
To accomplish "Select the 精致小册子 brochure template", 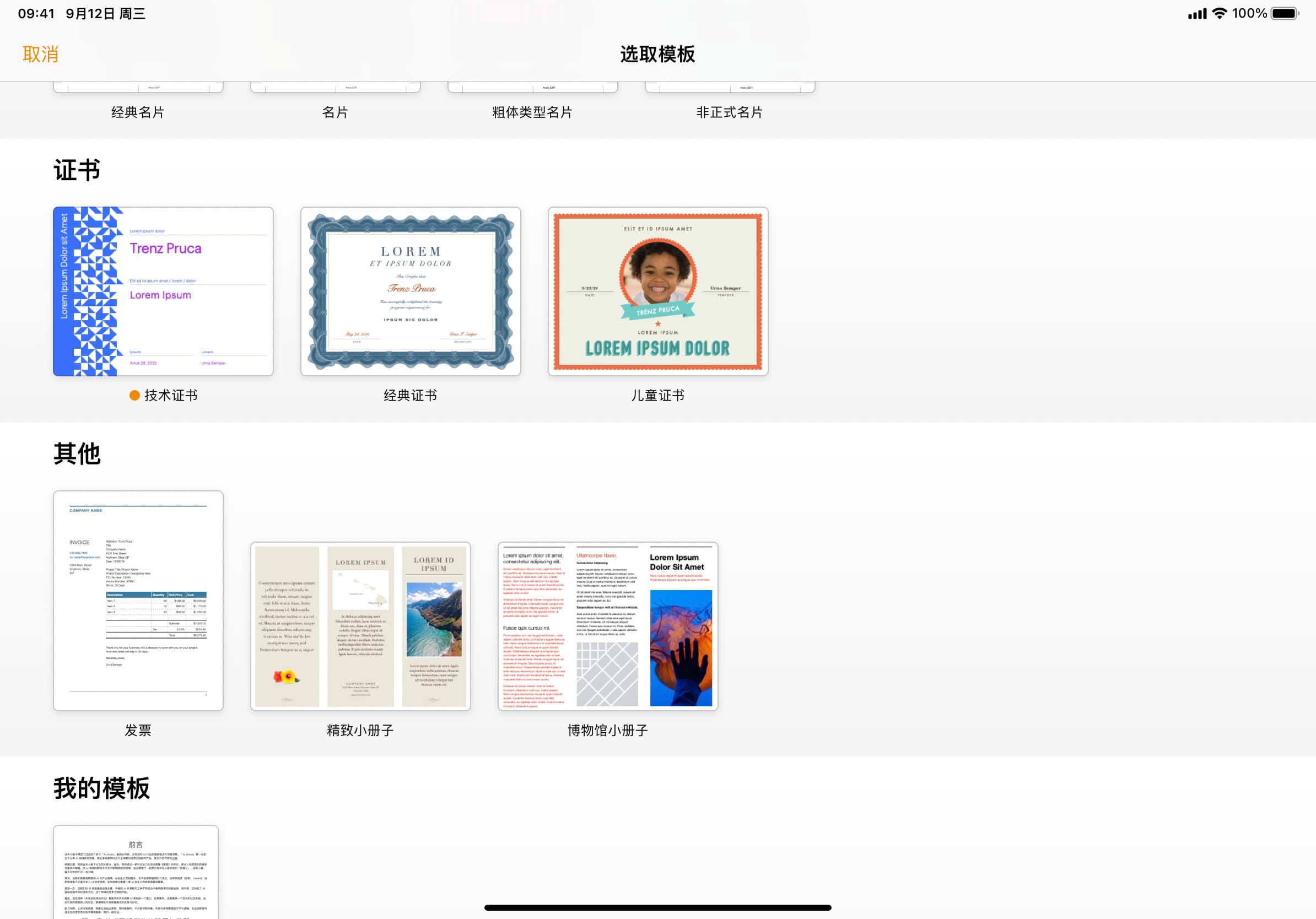I will point(360,626).
